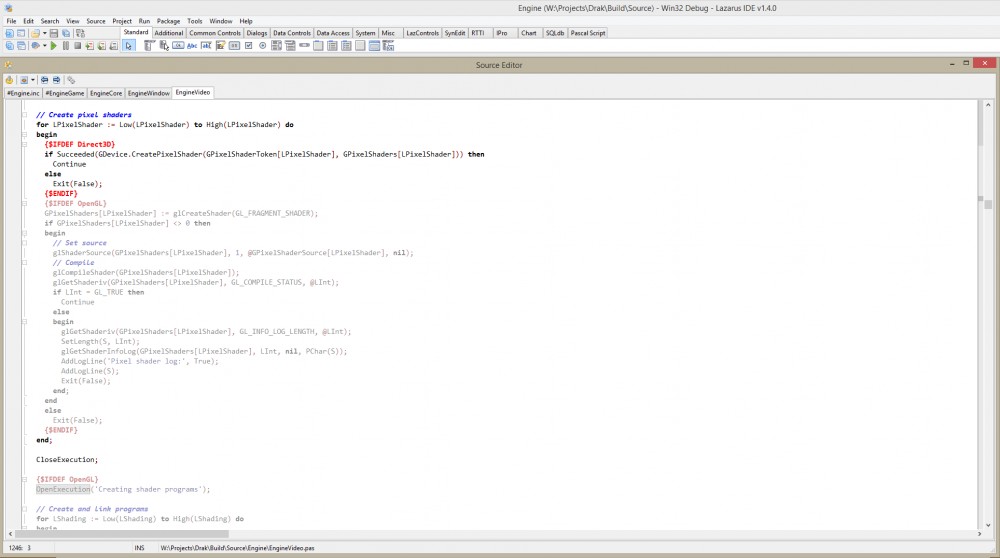The width and height of the screenshot is (1000, 558).
Task: Open the Data Controls palette tab
Action: 292,33
